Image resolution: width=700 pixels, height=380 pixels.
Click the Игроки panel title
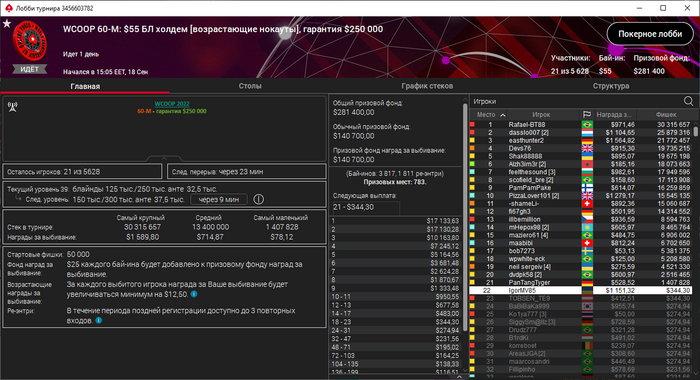(x=485, y=102)
